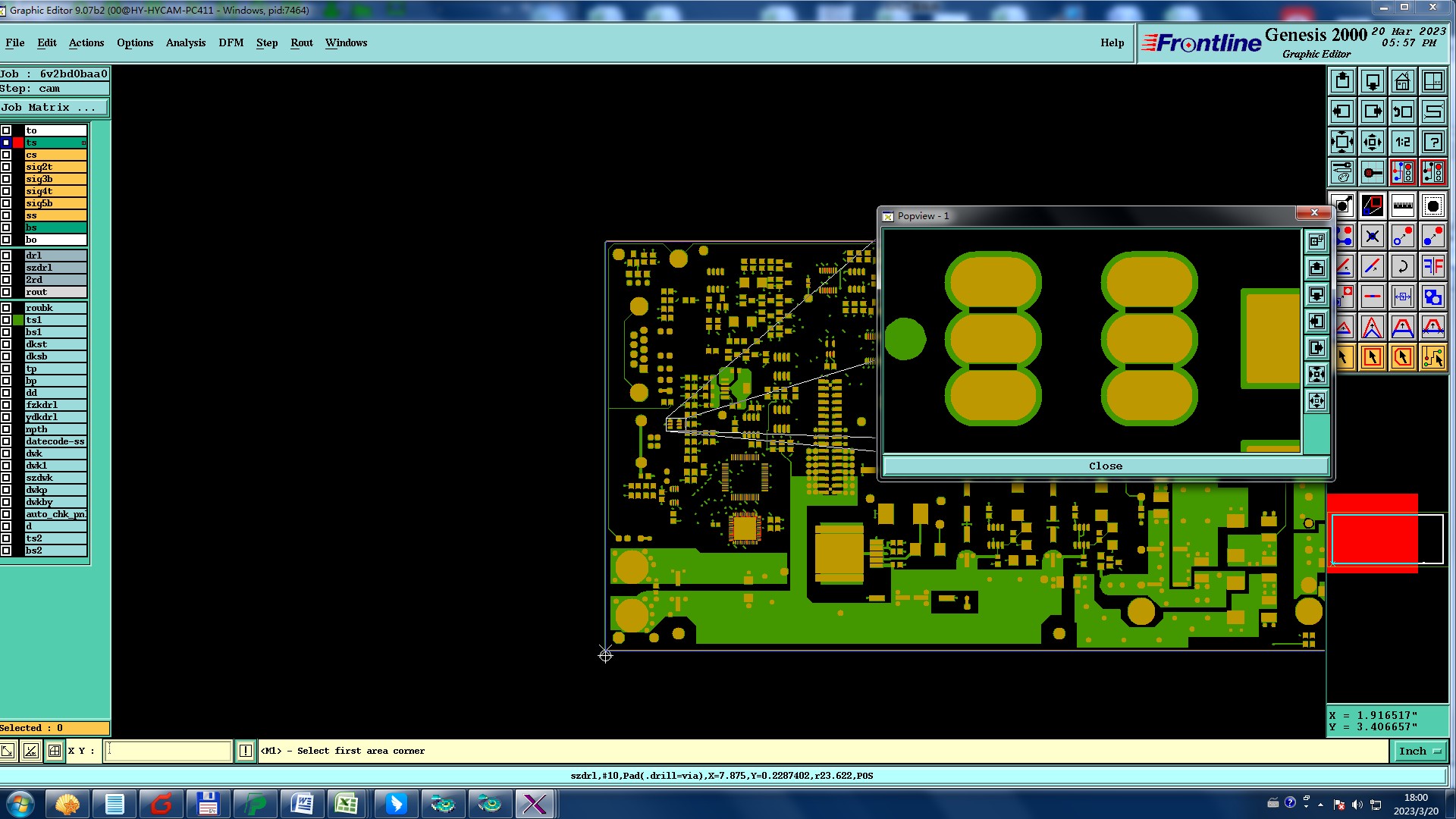Image resolution: width=1456 pixels, height=819 pixels.
Task: Click the X Y coordinate input field
Action: pyautogui.click(x=168, y=751)
